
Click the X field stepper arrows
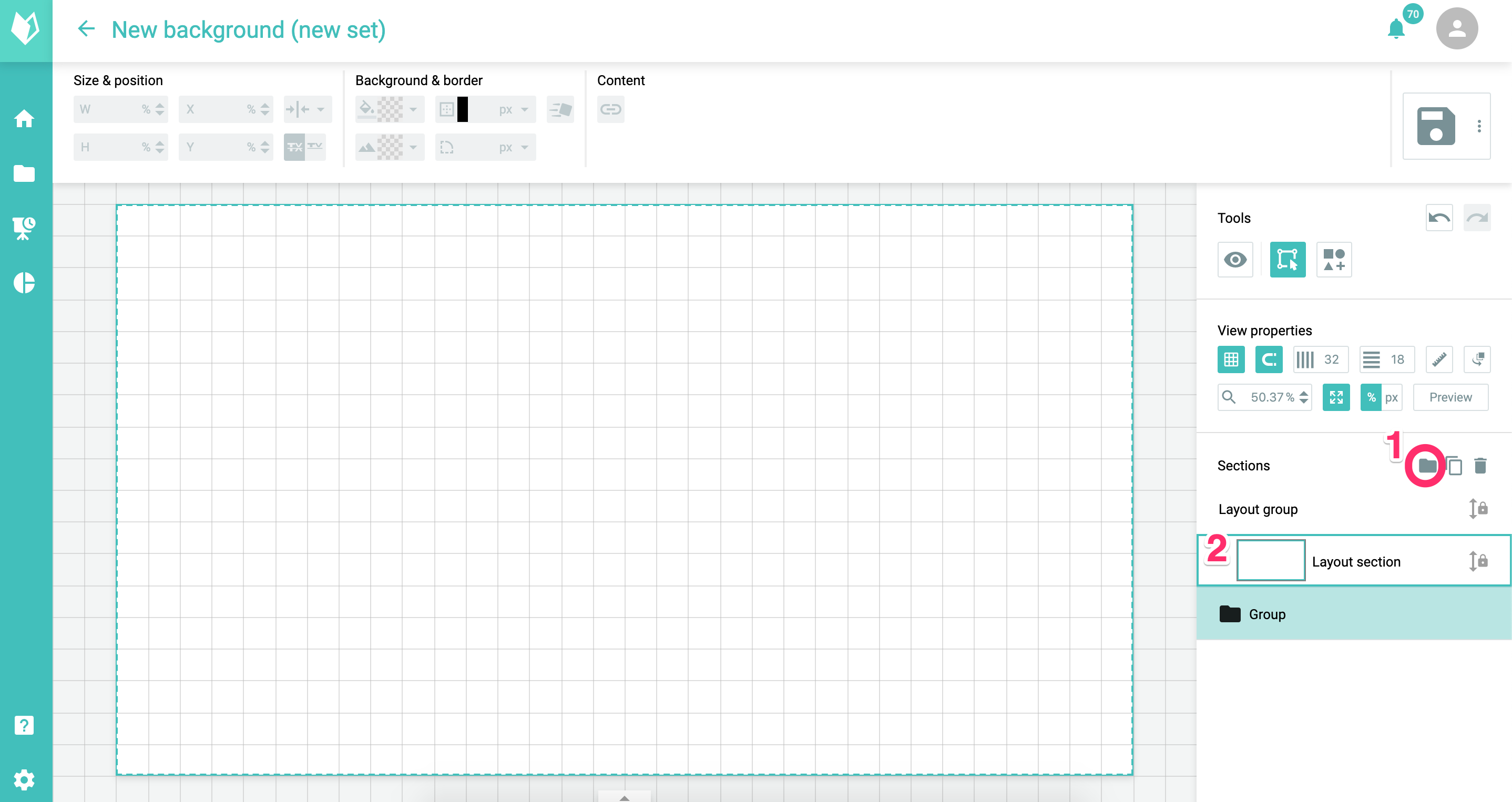[x=265, y=109]
